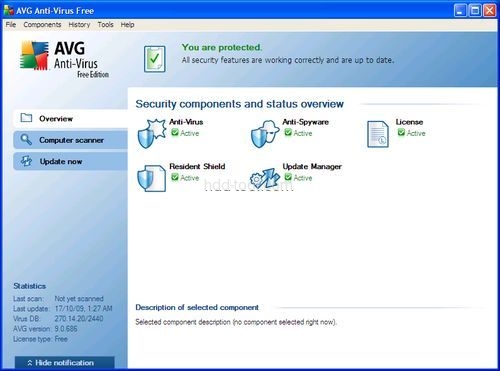Image resolution: width=500 pixels, height=371 pixels.
Task: Select the Resident Shield component label
Action: (x=197, y=166)
